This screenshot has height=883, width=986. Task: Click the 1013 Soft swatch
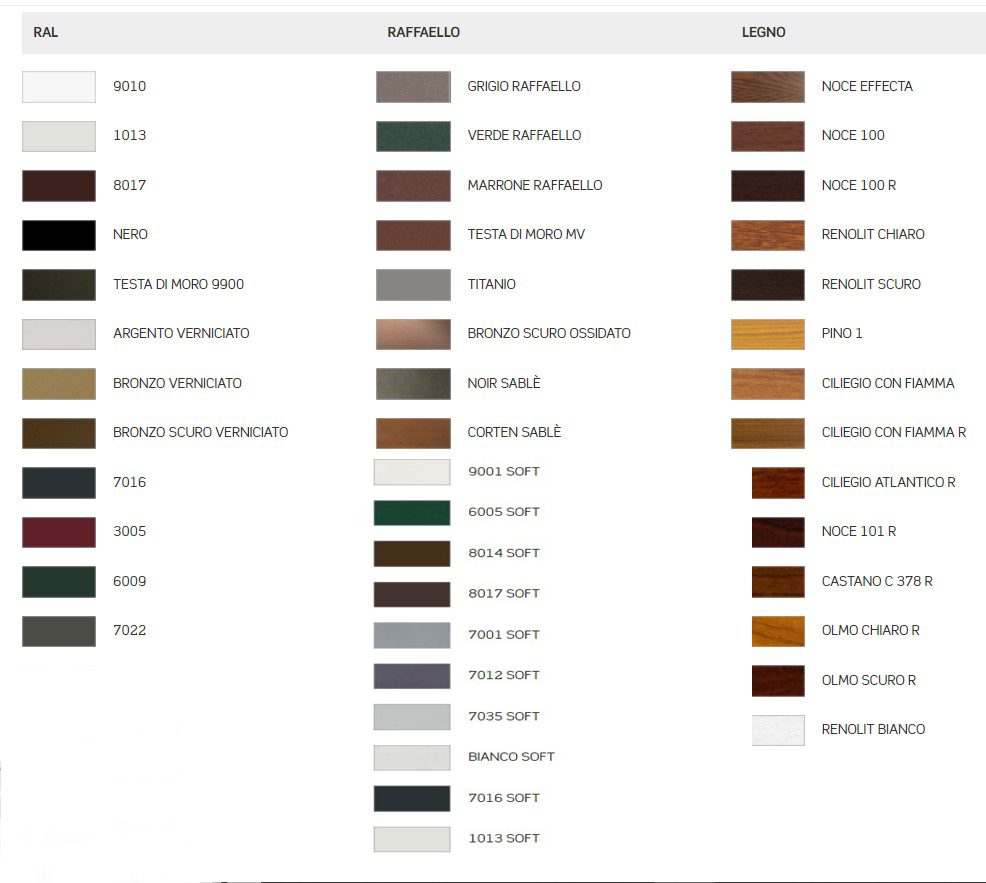click(412, 839)
